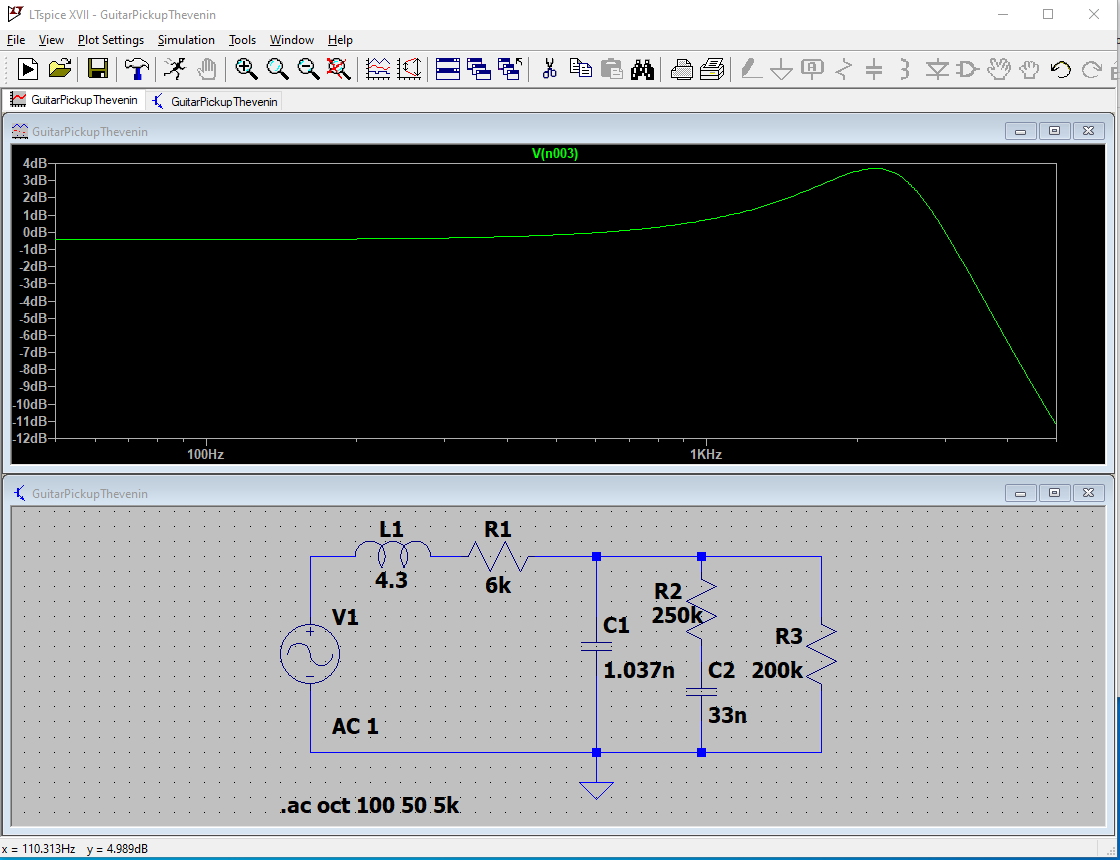Screen dimensions: 1120x860
Task: Click the 1KHz frequency axis label
Action: [705, 454]
